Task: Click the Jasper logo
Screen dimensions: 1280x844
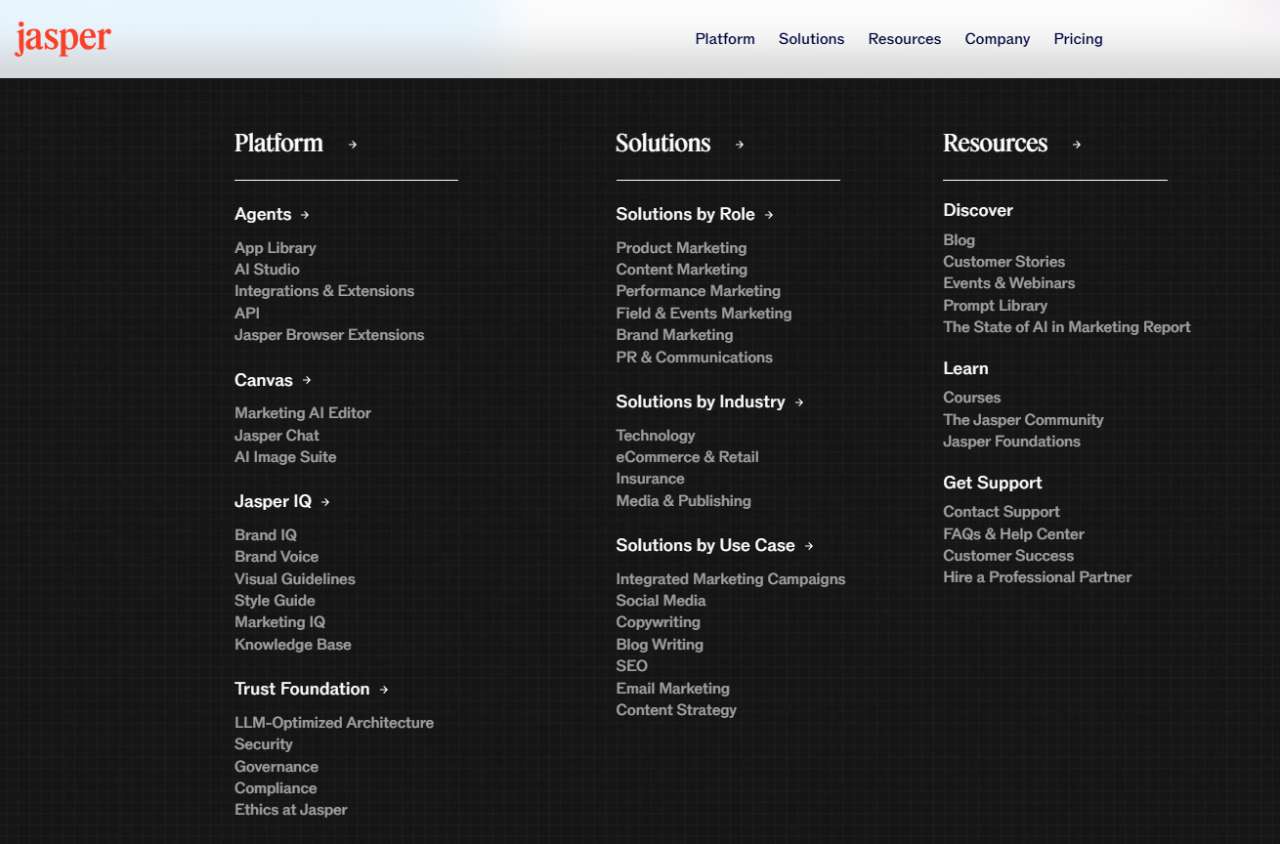Action: [x=62, y=38]
